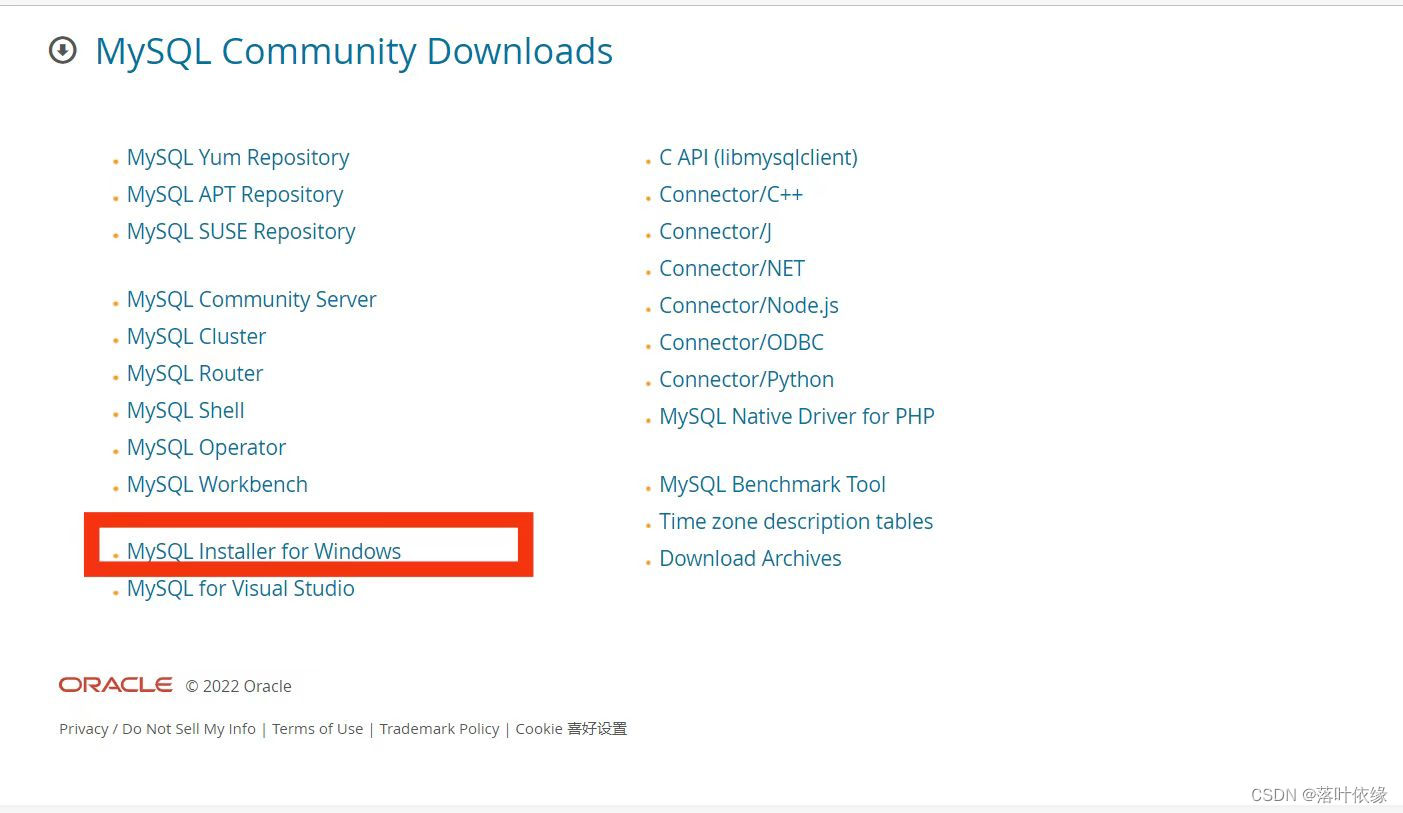
Task: Open the Trademark Policy footer link
Action: [x=439, y=729]
